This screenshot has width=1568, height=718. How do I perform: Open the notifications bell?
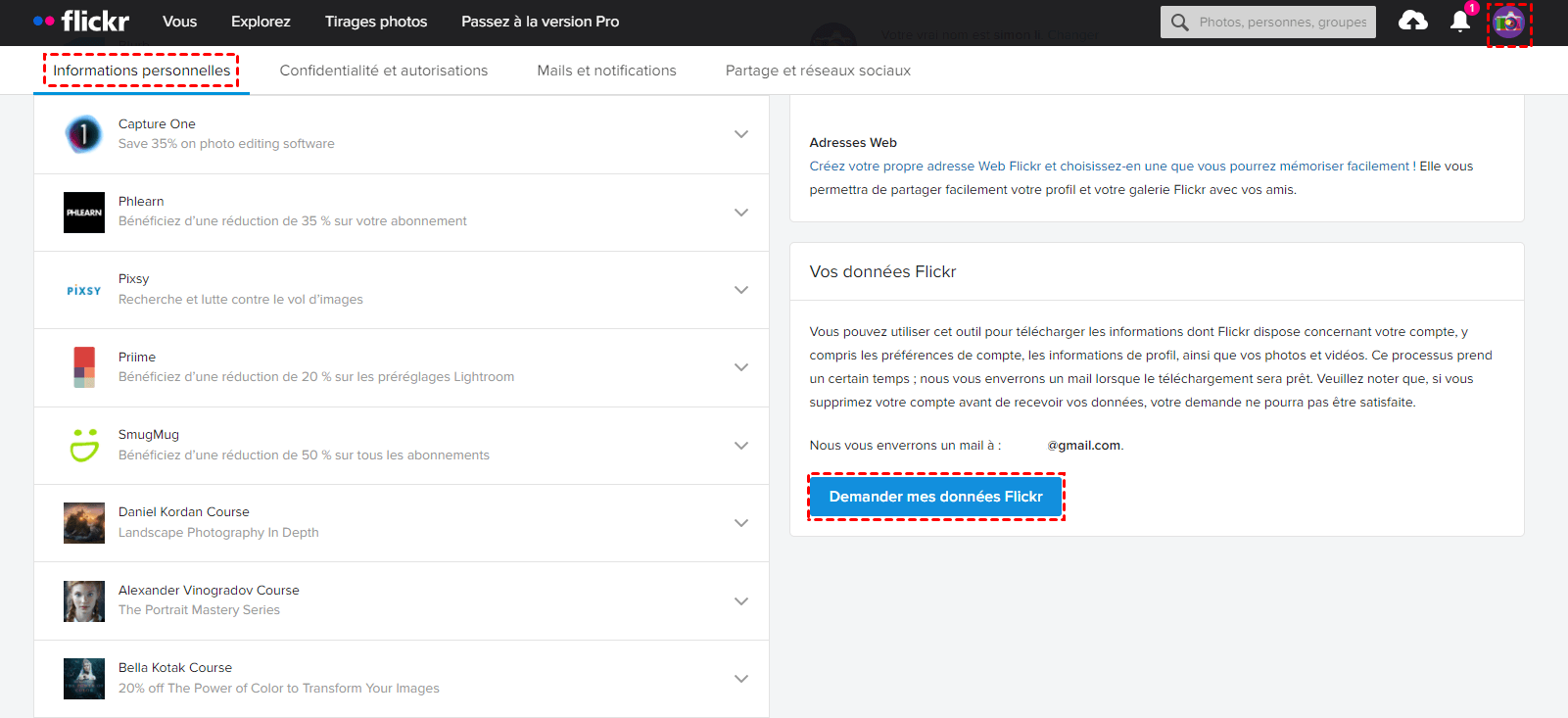pos(1459,22)
